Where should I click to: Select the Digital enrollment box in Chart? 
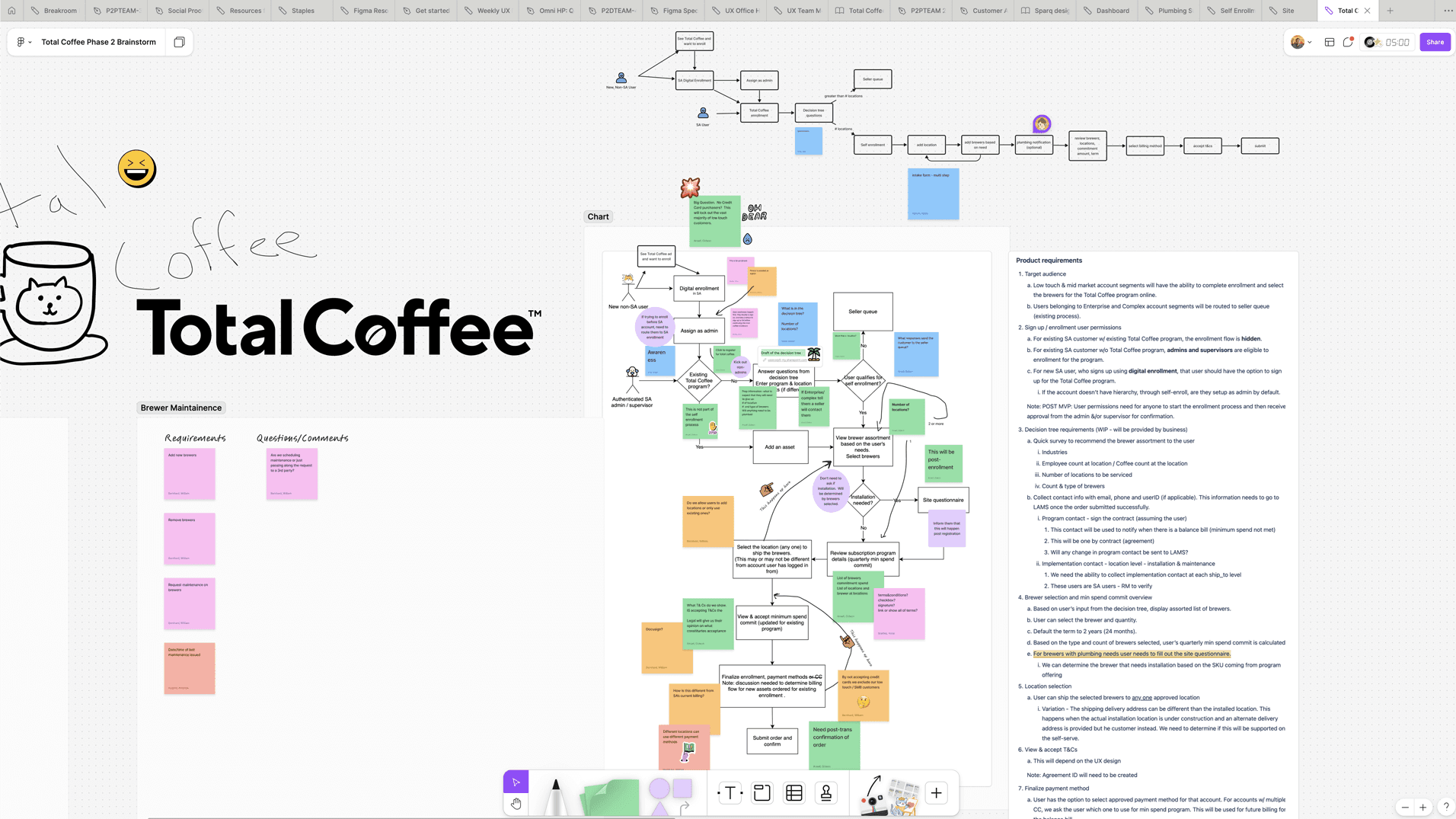tap(699, 289)
